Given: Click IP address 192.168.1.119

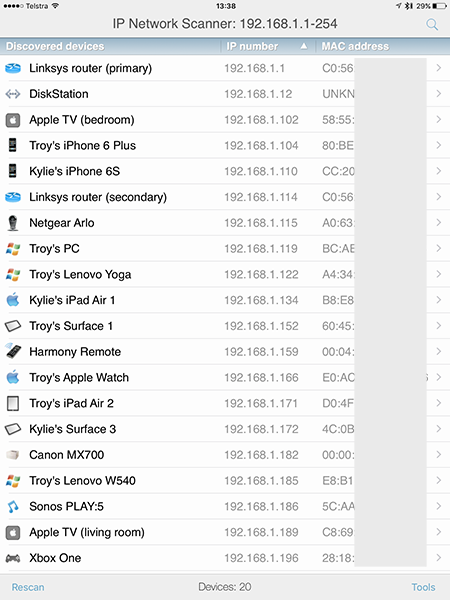Looking at the screenshot, I should tap(261, 249).
